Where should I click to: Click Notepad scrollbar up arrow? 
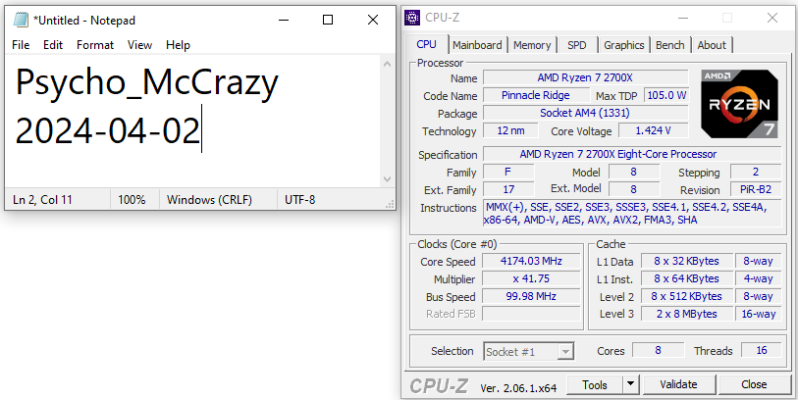point(387,64)
